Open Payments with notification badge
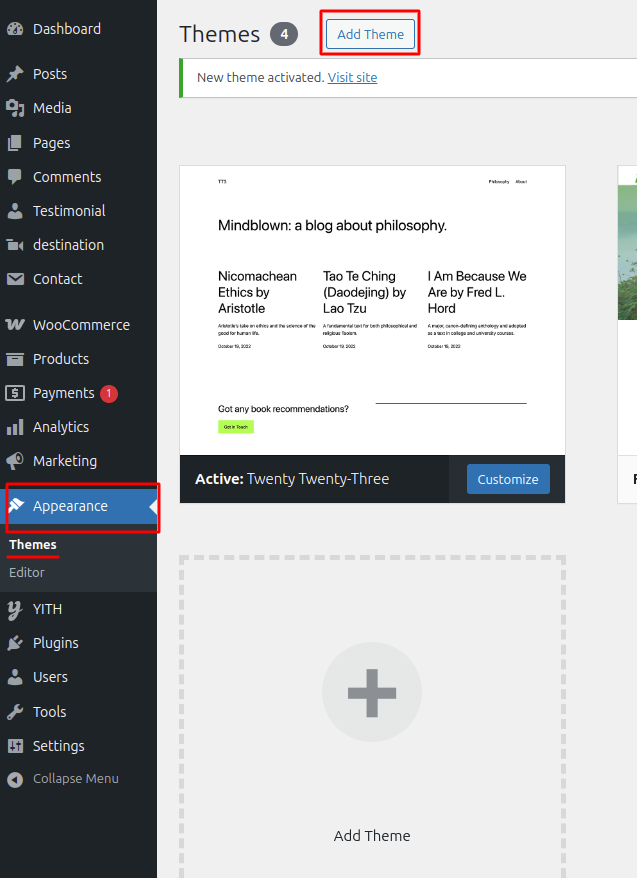The height and width of the screenshot is (878, 637). coord(63,393)
